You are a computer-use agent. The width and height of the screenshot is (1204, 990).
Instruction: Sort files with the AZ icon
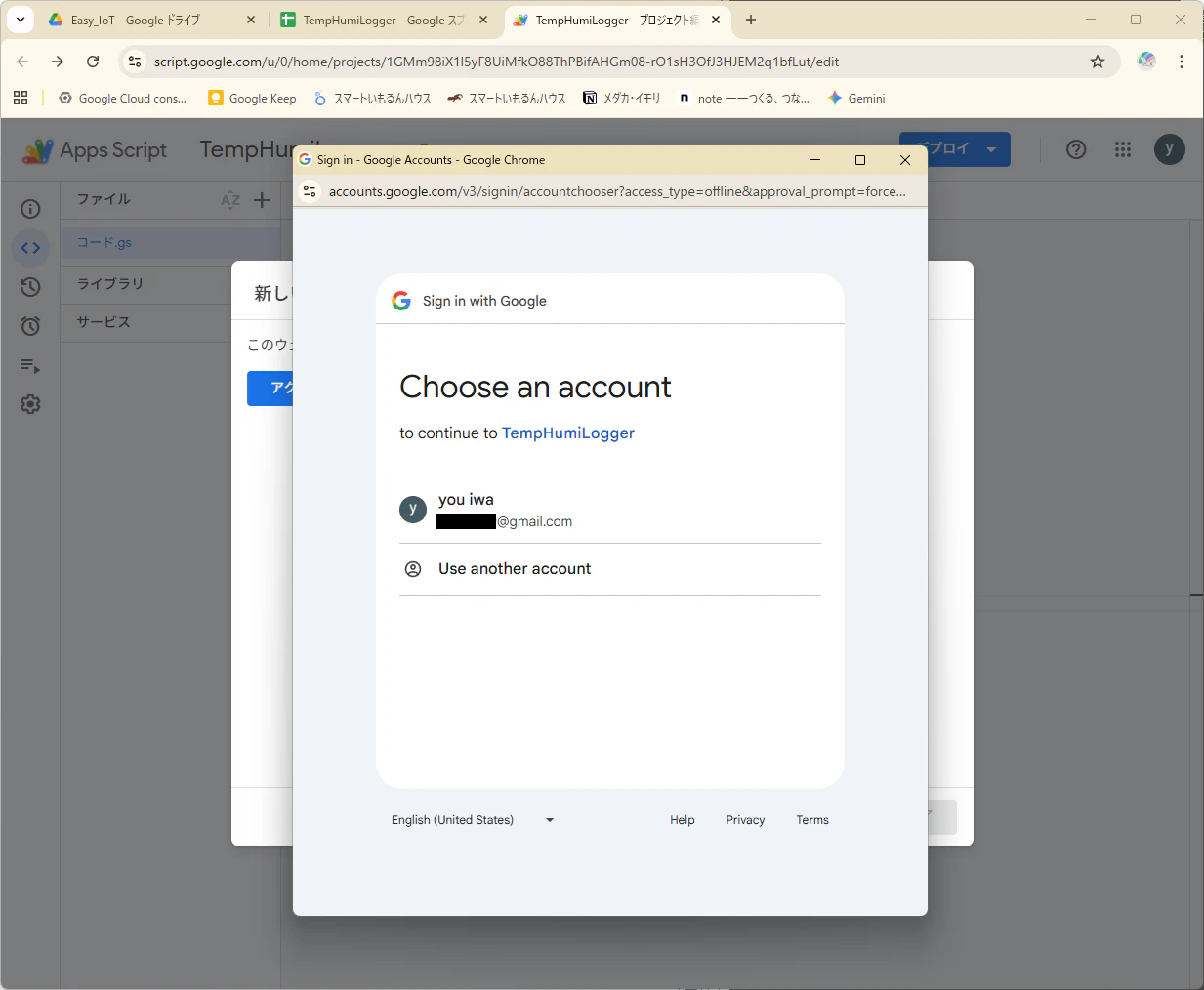pyautogui.click(x=230, y=200)
